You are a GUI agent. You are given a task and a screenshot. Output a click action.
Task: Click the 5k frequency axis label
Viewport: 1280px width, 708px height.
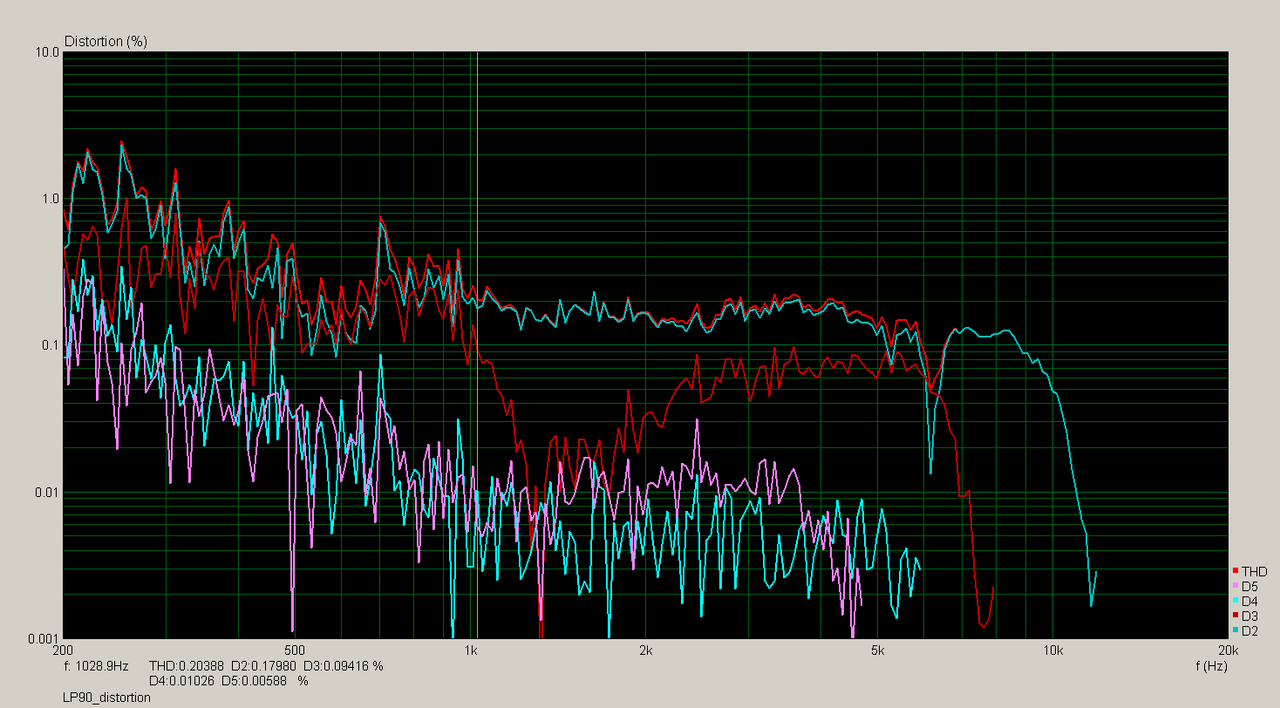[877, 650]
